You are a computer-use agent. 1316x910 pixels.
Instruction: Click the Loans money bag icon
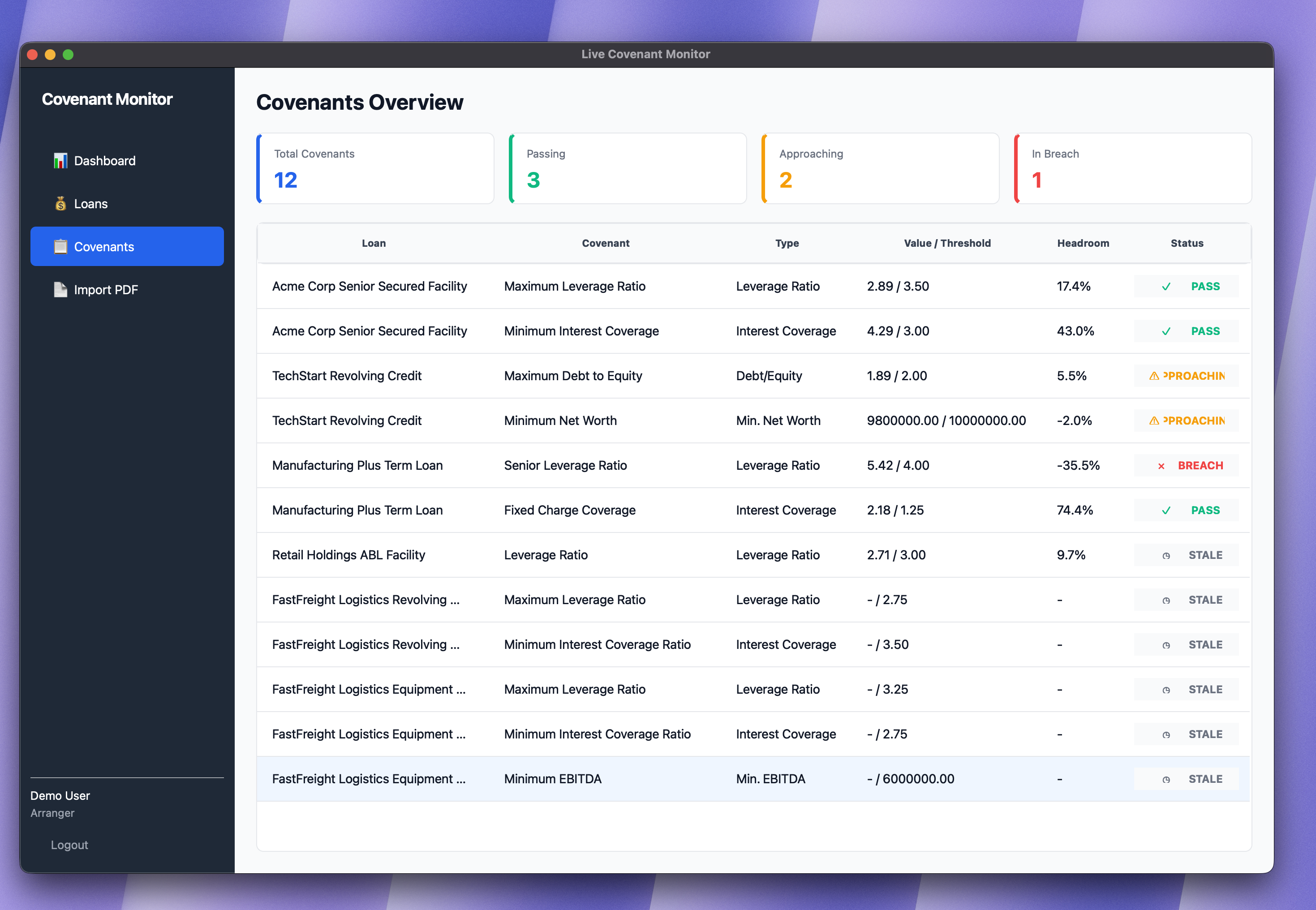click(60, 204)
